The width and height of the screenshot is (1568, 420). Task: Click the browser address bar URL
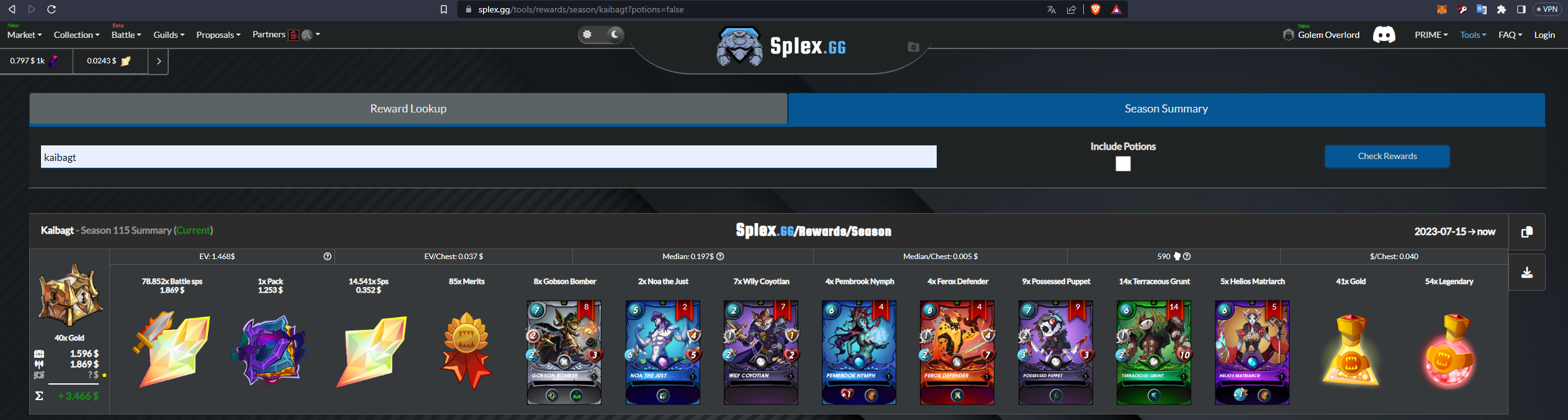(581, 9)
